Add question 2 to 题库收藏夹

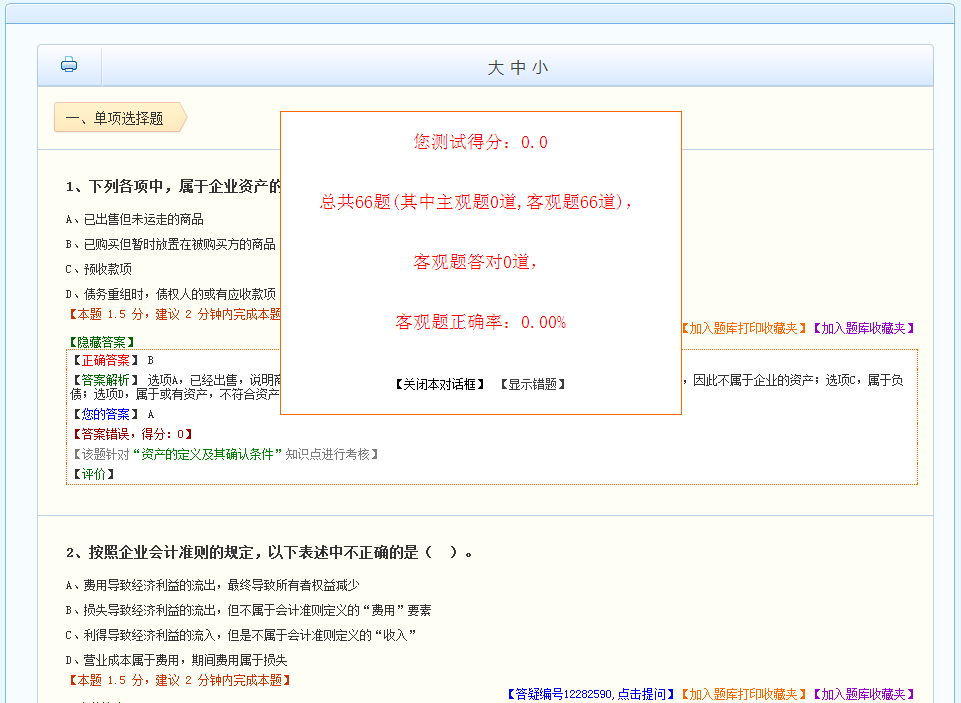863,694
